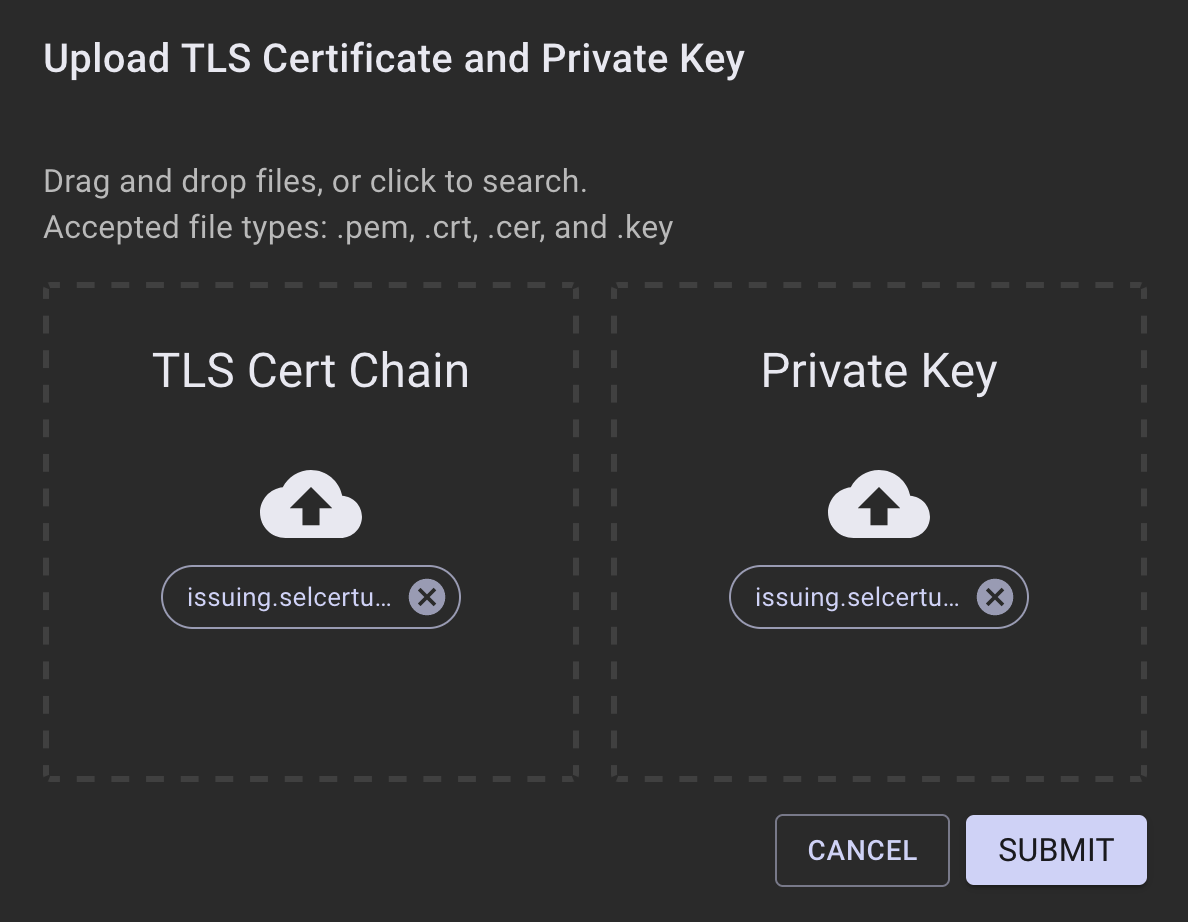Click the upward arrow inside the cert chain cloud

[x=311, y=508]
